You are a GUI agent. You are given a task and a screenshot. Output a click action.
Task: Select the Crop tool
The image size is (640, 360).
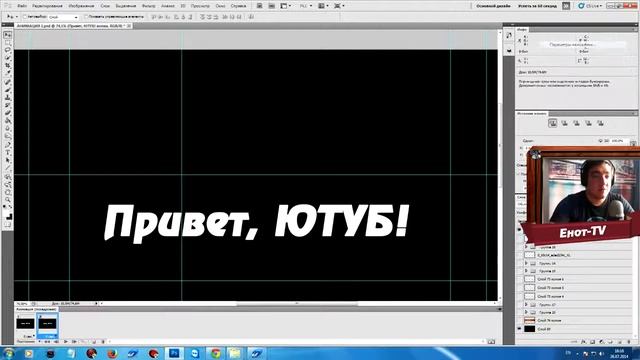point(8,66)
